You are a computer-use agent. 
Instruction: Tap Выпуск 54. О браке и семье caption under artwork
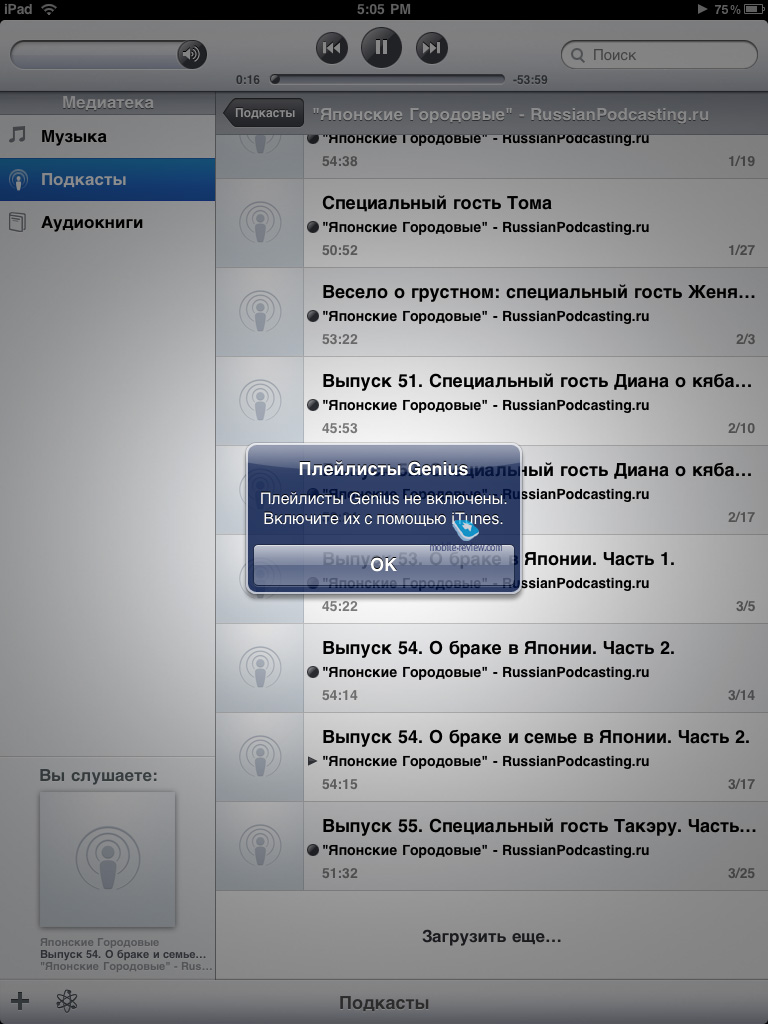123,954
